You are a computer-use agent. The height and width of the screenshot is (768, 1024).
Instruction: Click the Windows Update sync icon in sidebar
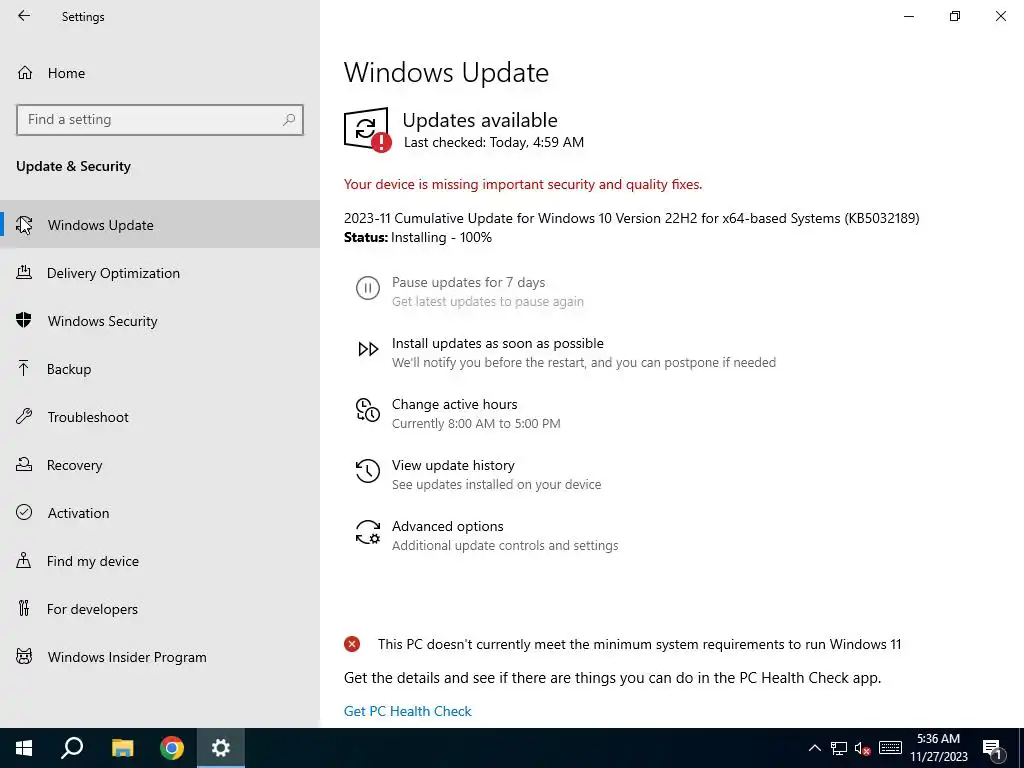(x=24, y=225)
